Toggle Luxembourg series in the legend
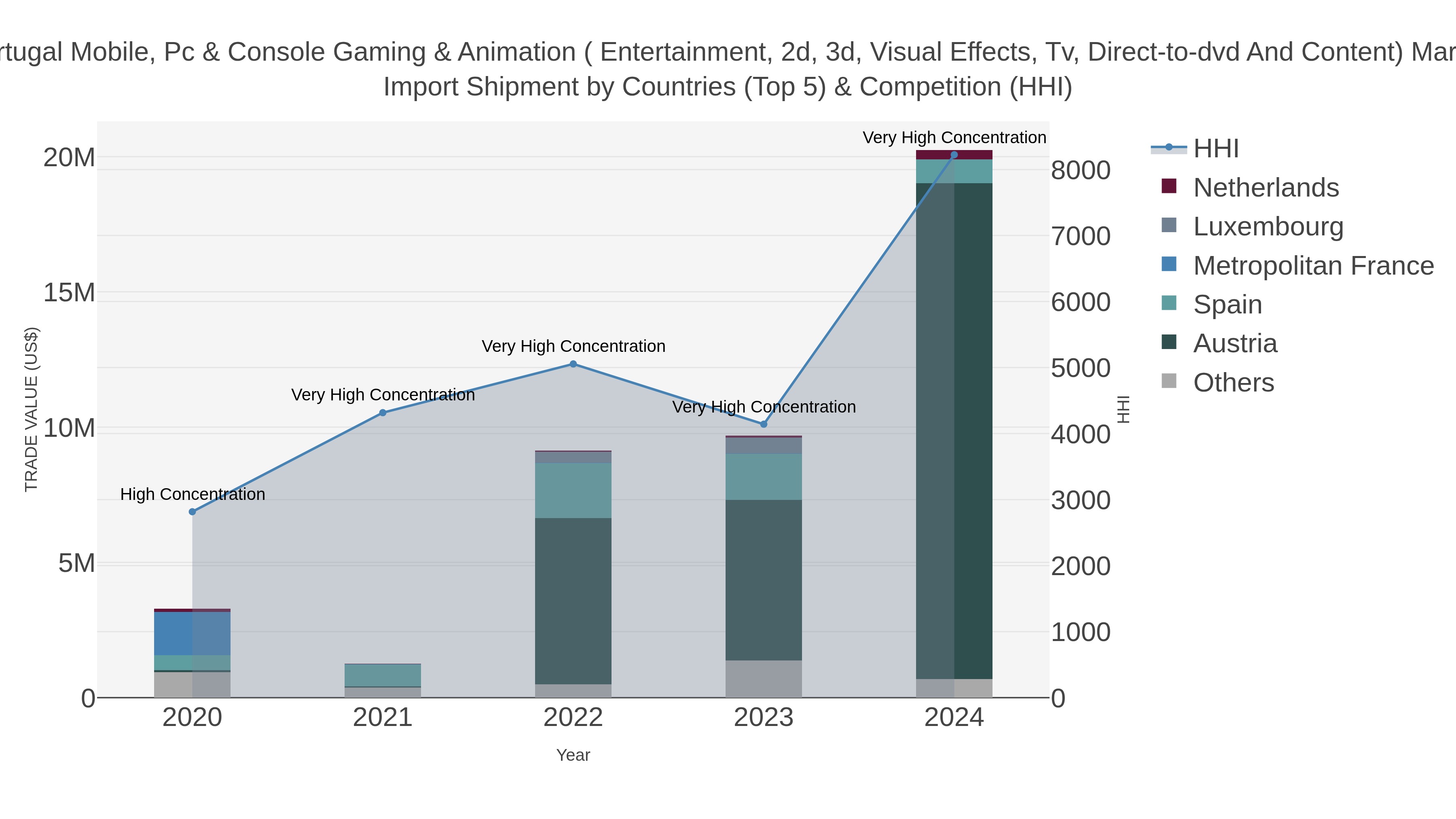 (1252, 226)
